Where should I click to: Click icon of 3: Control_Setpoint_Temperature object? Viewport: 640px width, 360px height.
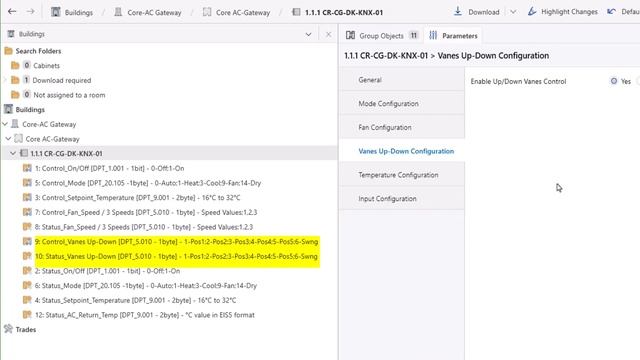coord(27,197)
